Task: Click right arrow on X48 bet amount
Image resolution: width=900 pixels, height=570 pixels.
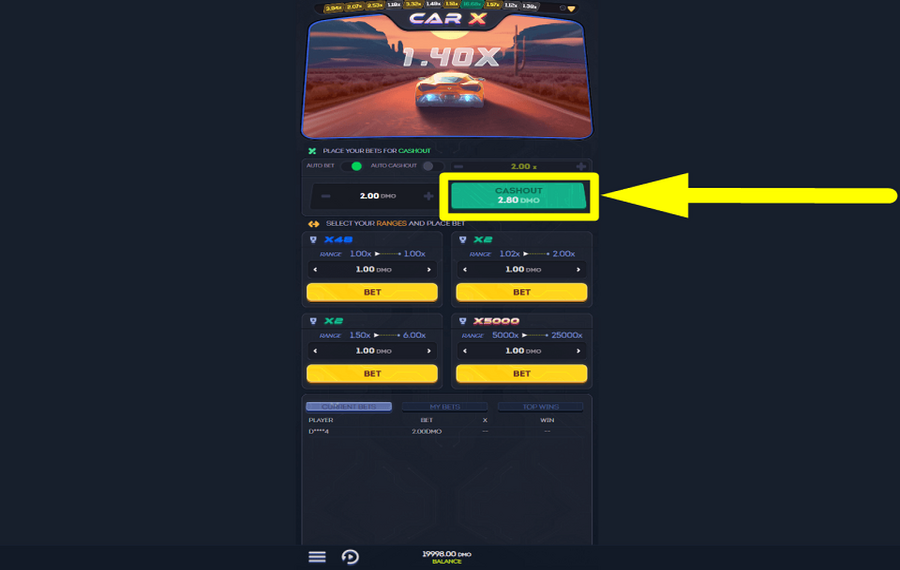Action: tap(429, 269)
